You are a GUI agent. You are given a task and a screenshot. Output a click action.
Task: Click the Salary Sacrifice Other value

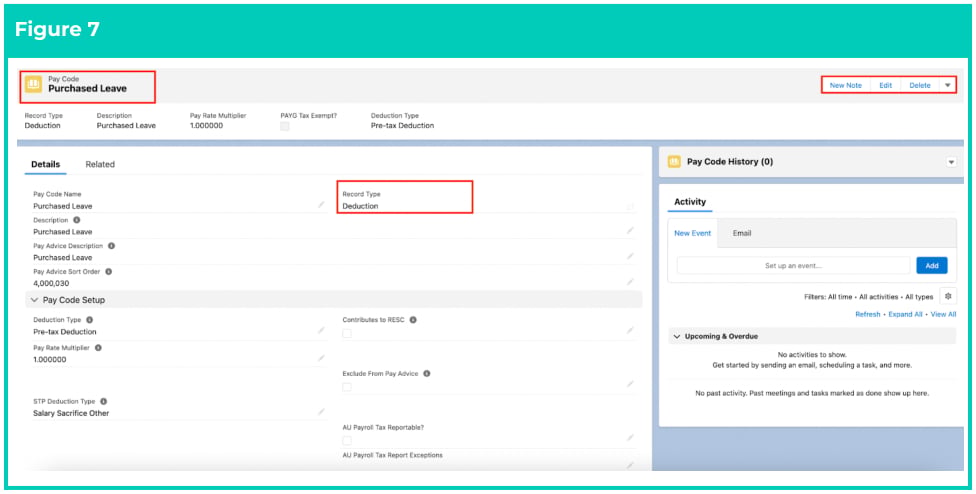71,413
